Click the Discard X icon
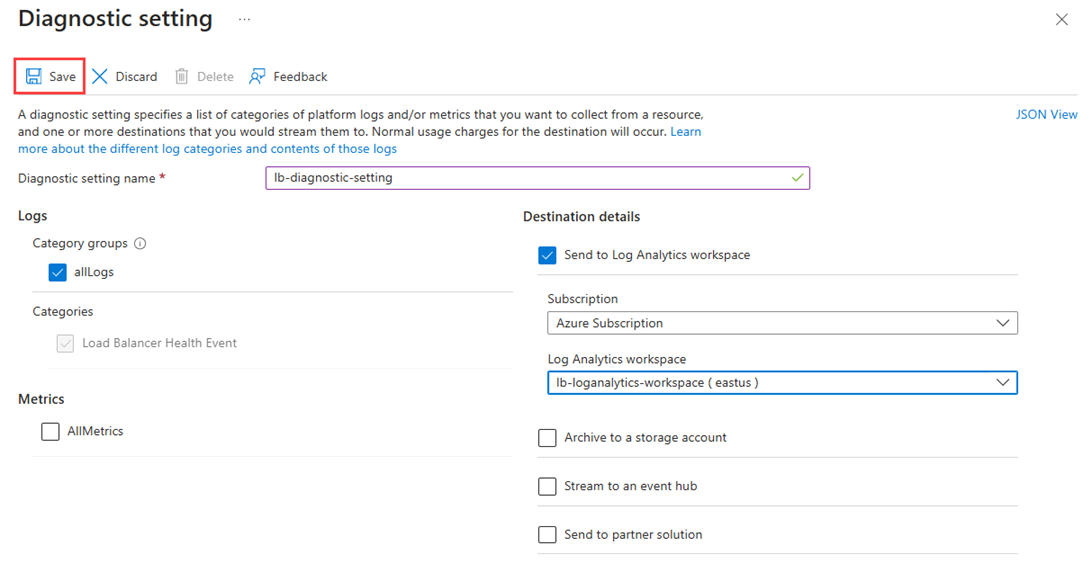 coord(100,77)
